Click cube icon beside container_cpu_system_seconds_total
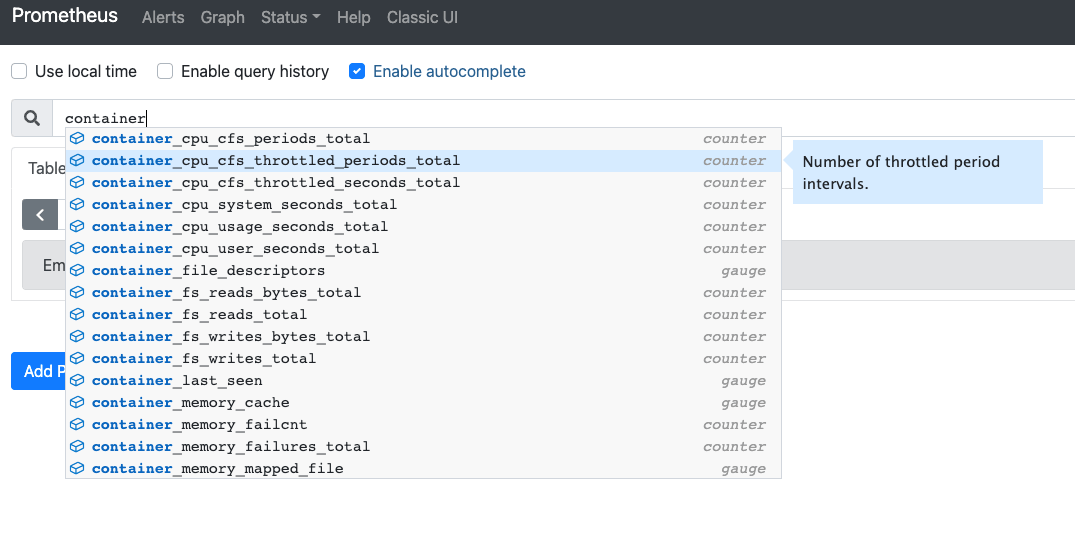1075x539 pixels. tap(77, 204)
